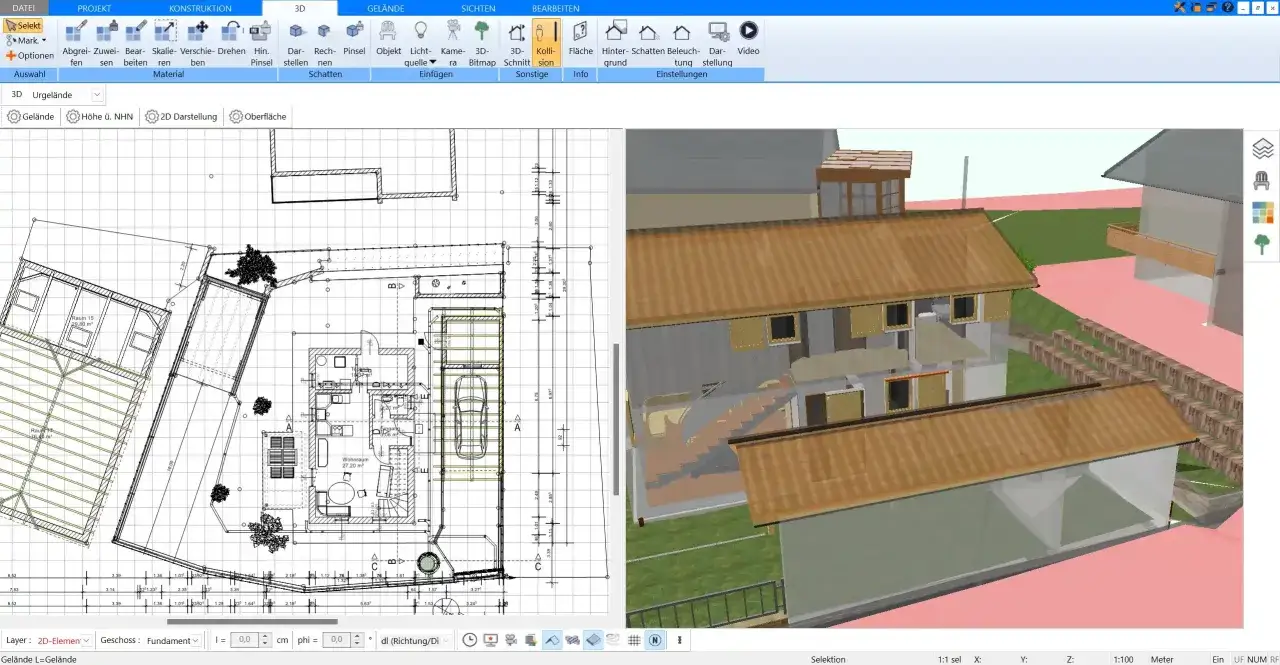Toggle the terrain surface icon in bottom toolbar
Screen dimensions: 1280x665
[593, 640]
